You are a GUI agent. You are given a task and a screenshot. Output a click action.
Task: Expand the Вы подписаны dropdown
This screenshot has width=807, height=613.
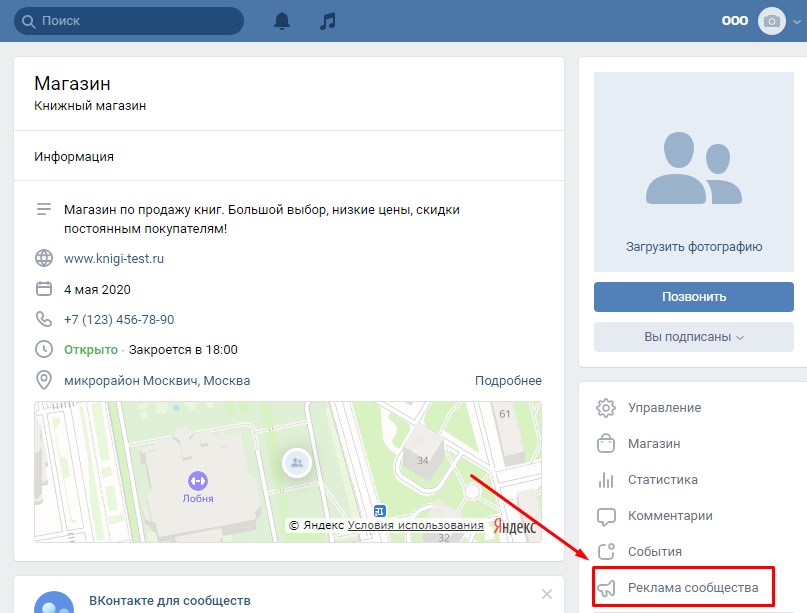694,337
